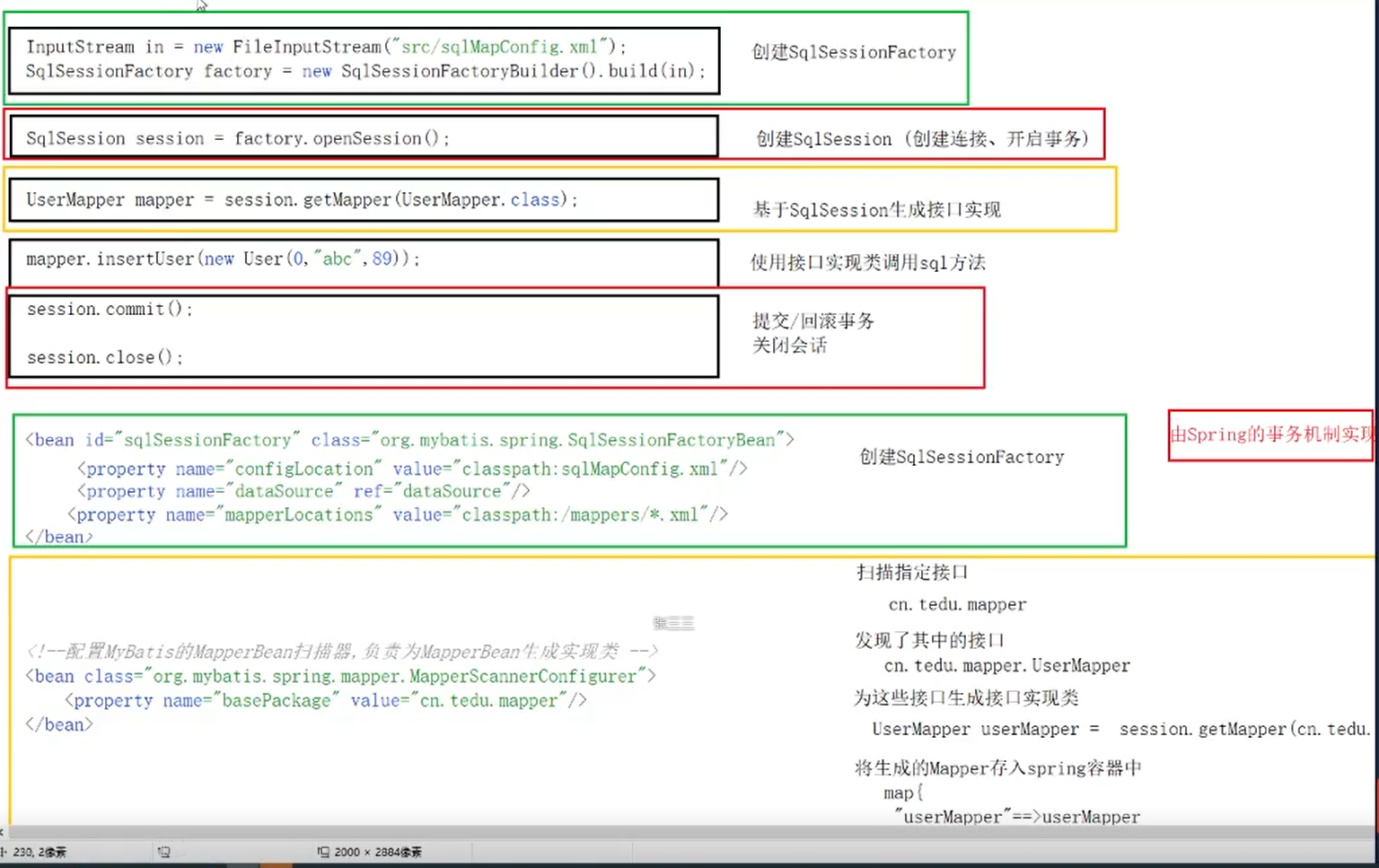Viewport: 1379px width, 868px height.
Task: Click the selection size icon in status bar
Action: [163, 852]
